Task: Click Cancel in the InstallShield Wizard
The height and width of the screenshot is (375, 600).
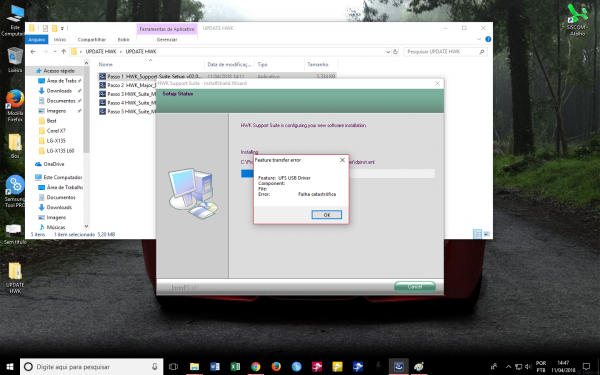Action: [414, 287]
